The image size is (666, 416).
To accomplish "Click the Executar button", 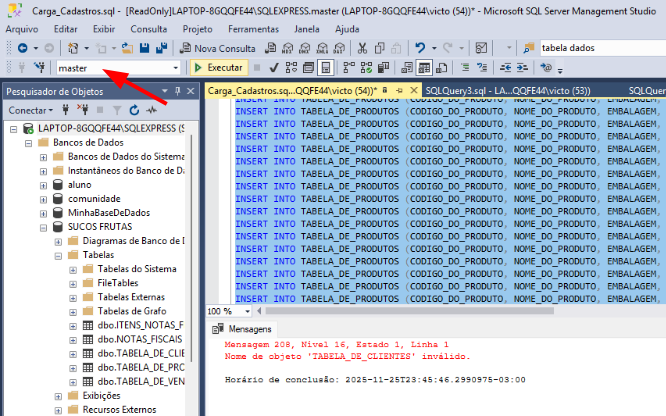I will click(219, 68).
